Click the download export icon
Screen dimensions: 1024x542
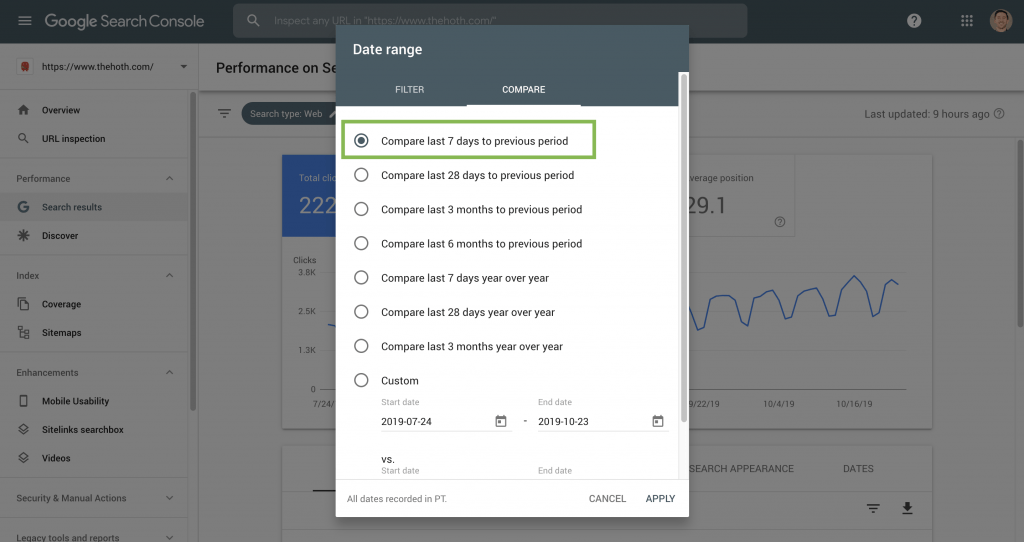(x=907, y=508)
